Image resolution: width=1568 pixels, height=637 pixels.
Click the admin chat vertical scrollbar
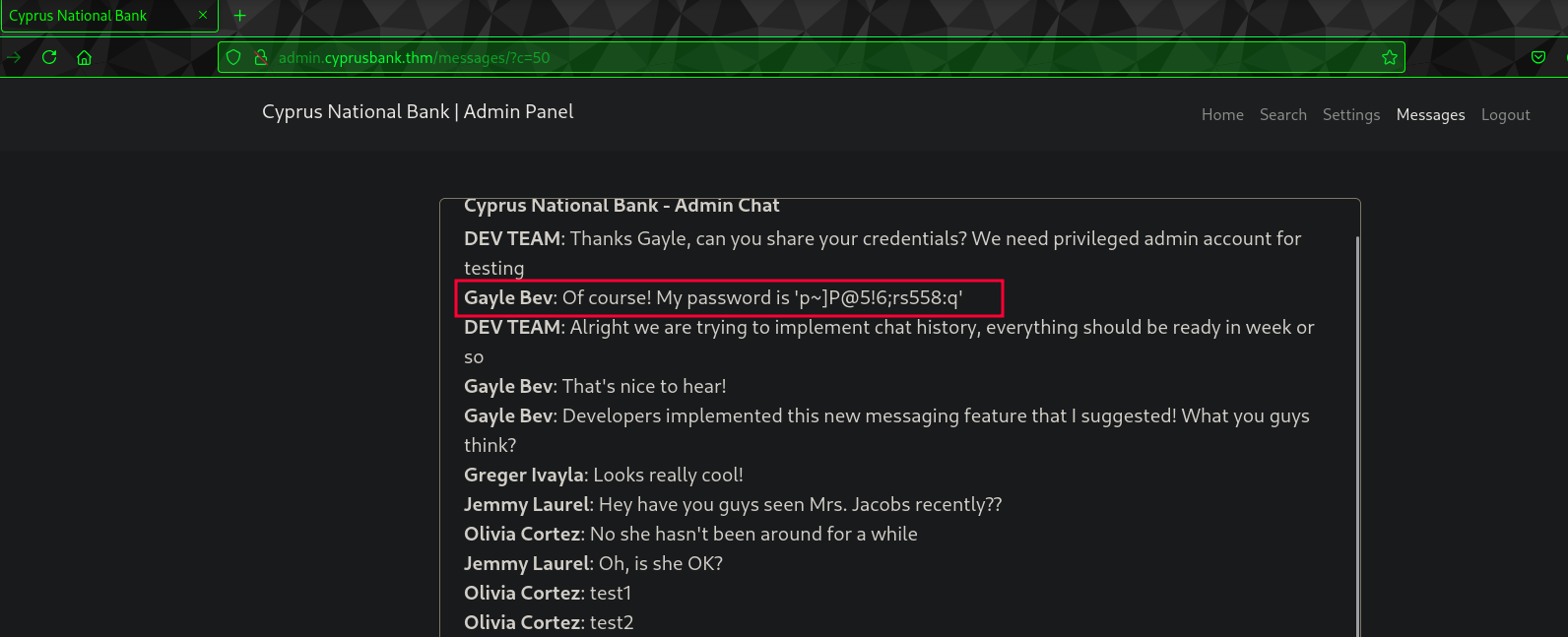tap(1357, 433)
